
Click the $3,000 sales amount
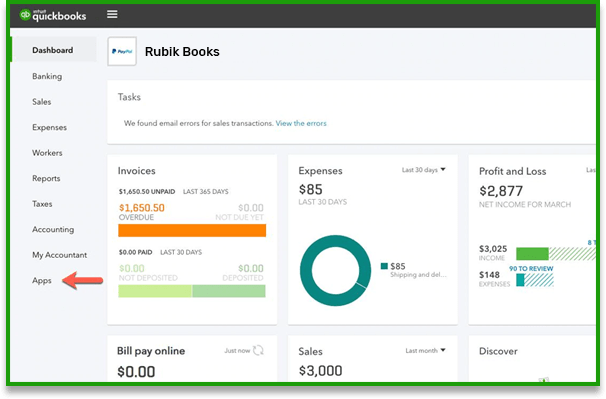pos(320,370)
